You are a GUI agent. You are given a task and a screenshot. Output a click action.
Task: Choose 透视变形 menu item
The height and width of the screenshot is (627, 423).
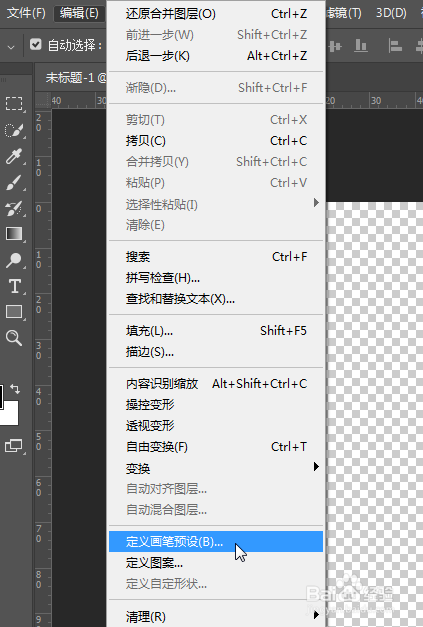(x=216, y=426)
